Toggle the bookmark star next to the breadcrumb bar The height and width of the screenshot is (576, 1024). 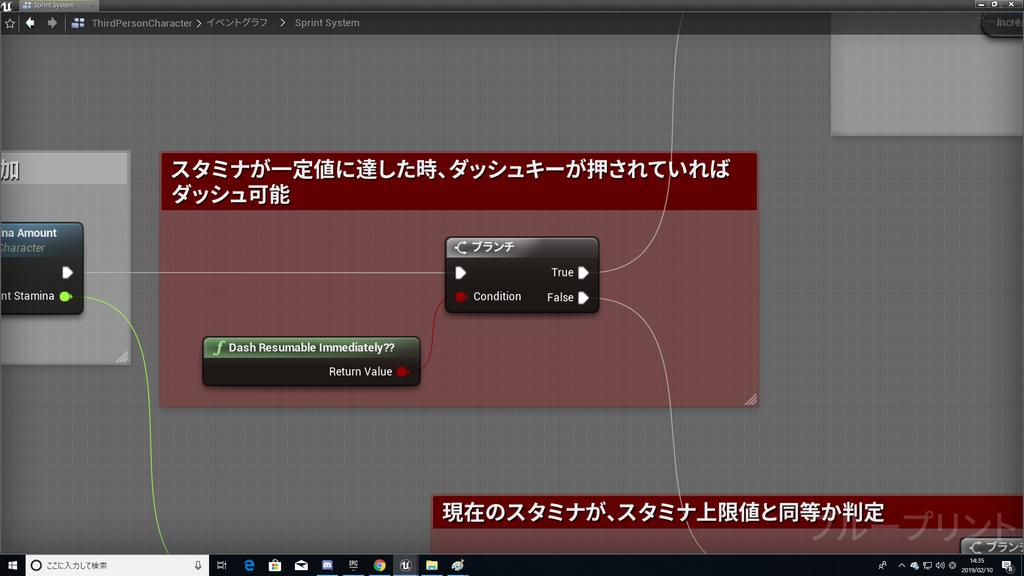pyautogui.click(x=9, y=22)
